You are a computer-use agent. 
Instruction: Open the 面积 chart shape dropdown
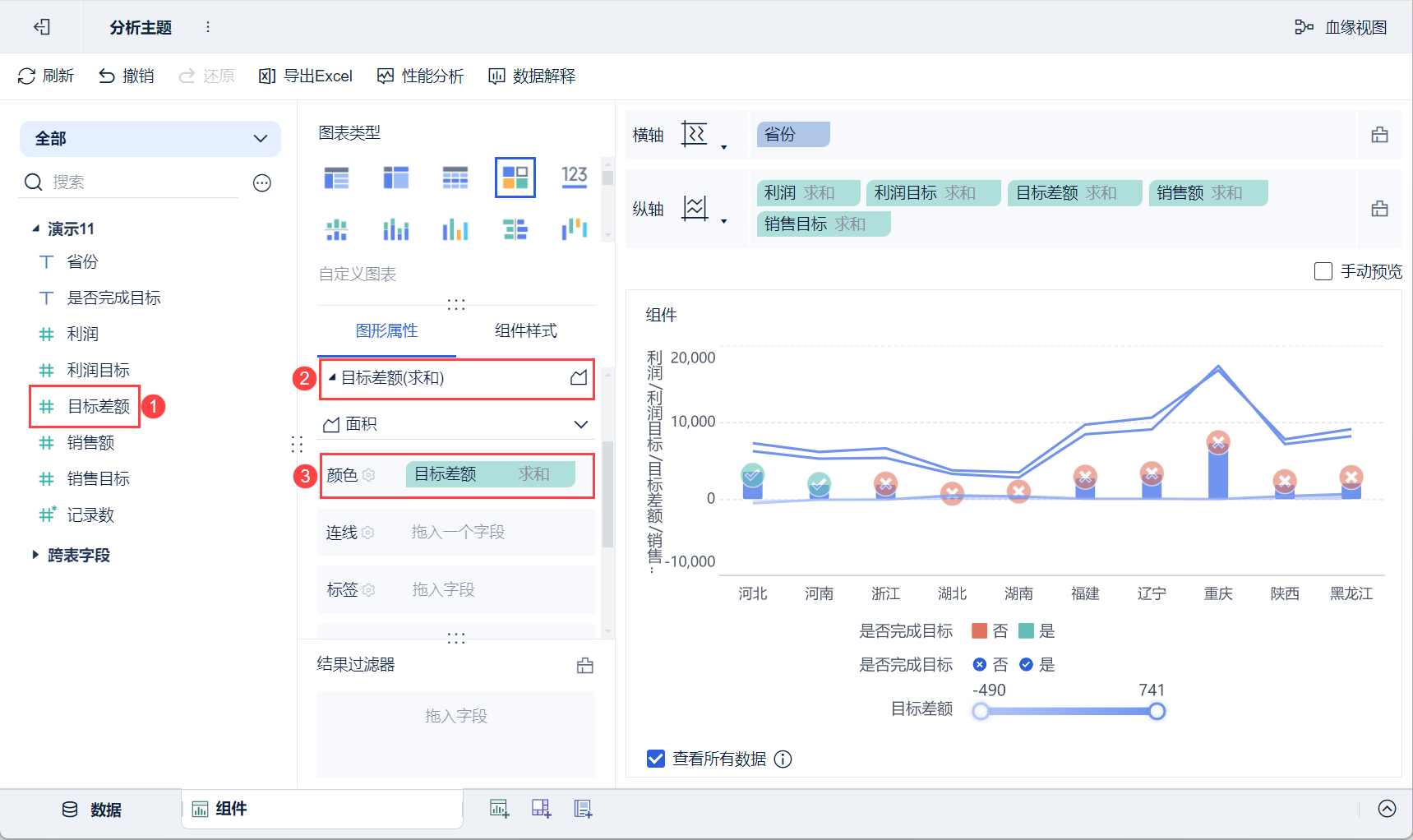point(456,424)
